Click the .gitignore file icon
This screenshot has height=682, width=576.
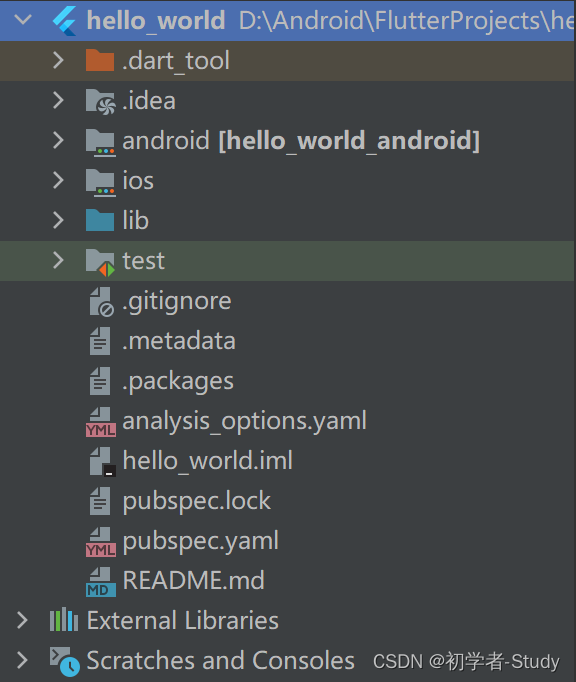click(101, 301)
